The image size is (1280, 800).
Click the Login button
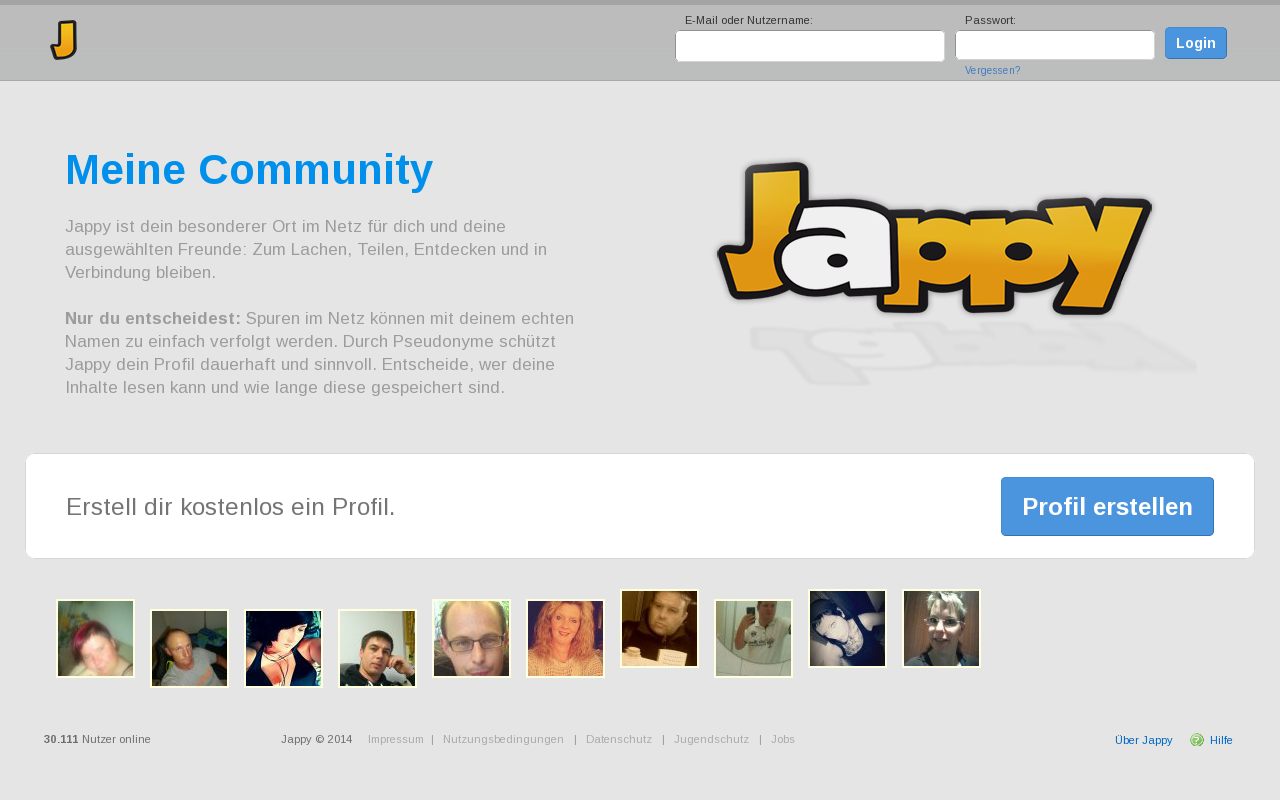pyautogui.click(x=1196, y=43)
